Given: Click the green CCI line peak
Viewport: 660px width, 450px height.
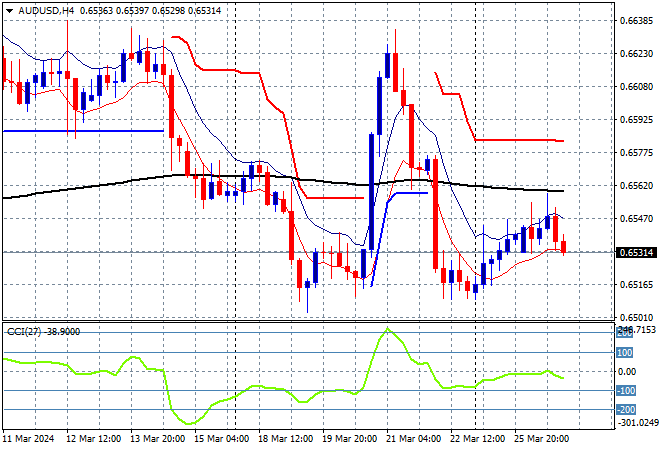Looking at the screenshot, I should click(x=387, y=328).
